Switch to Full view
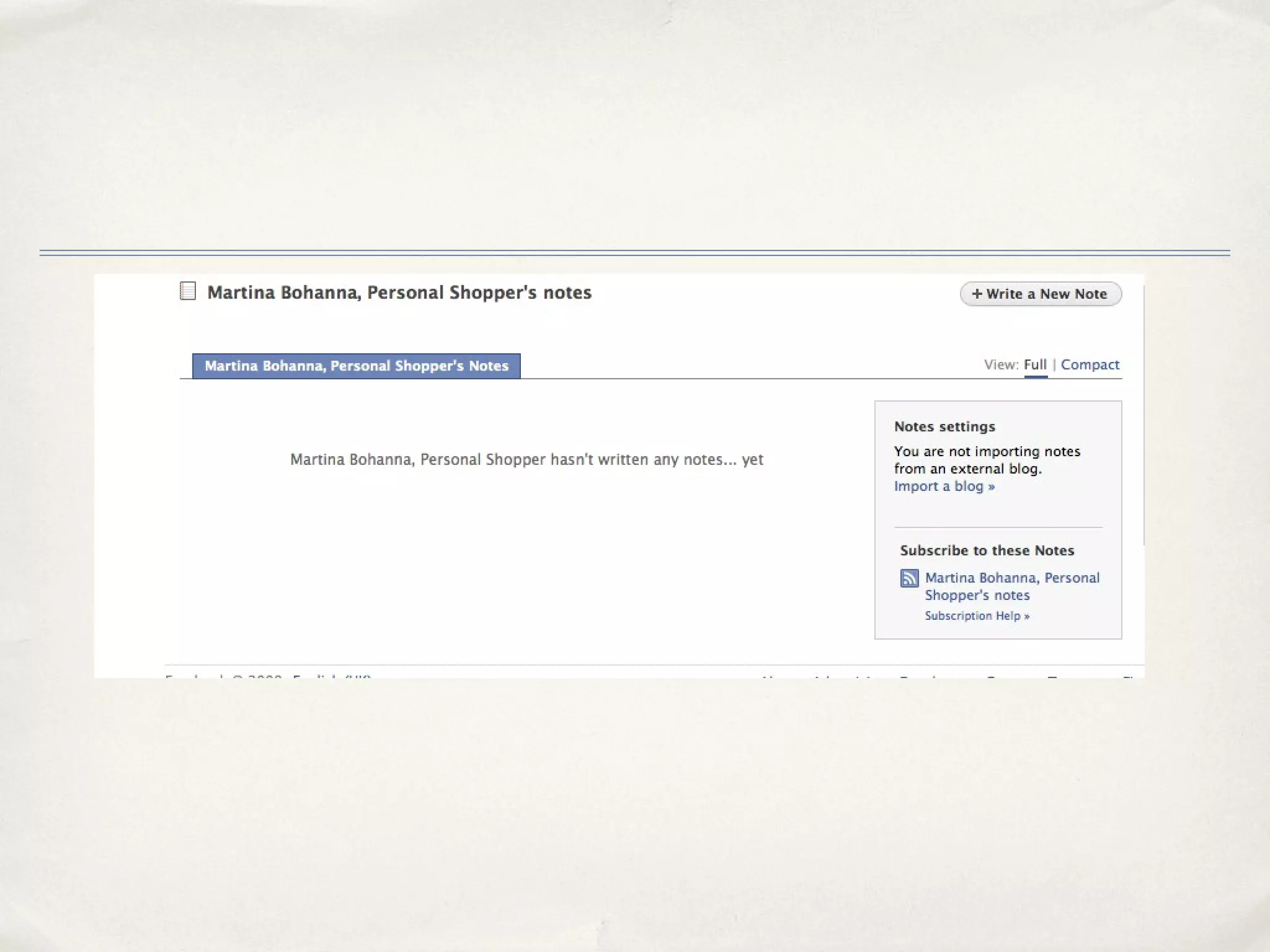The height and width of the screenshot is (952, 1270). [x=1035, y=364]
